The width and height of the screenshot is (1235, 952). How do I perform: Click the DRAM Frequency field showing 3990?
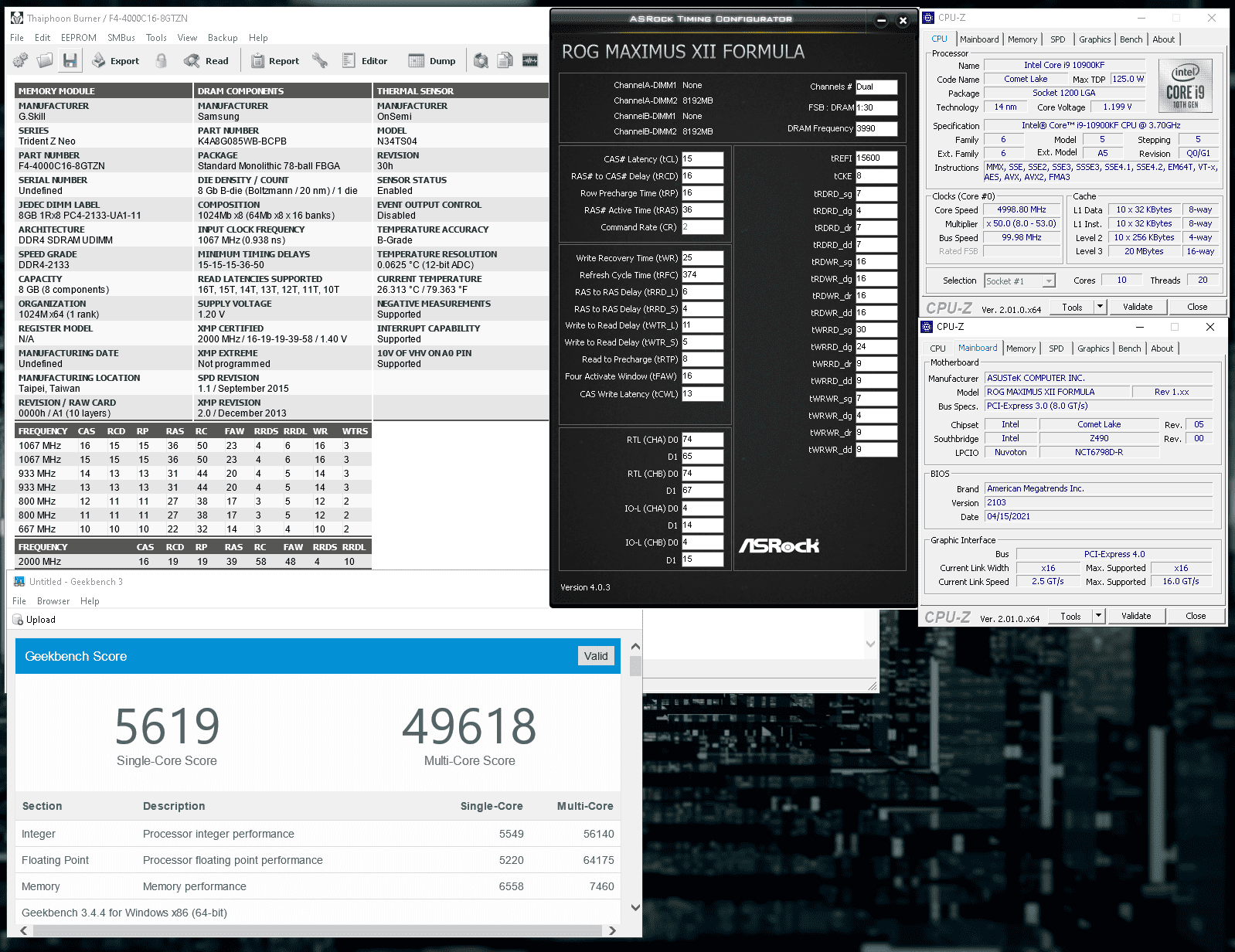[876, 129]
